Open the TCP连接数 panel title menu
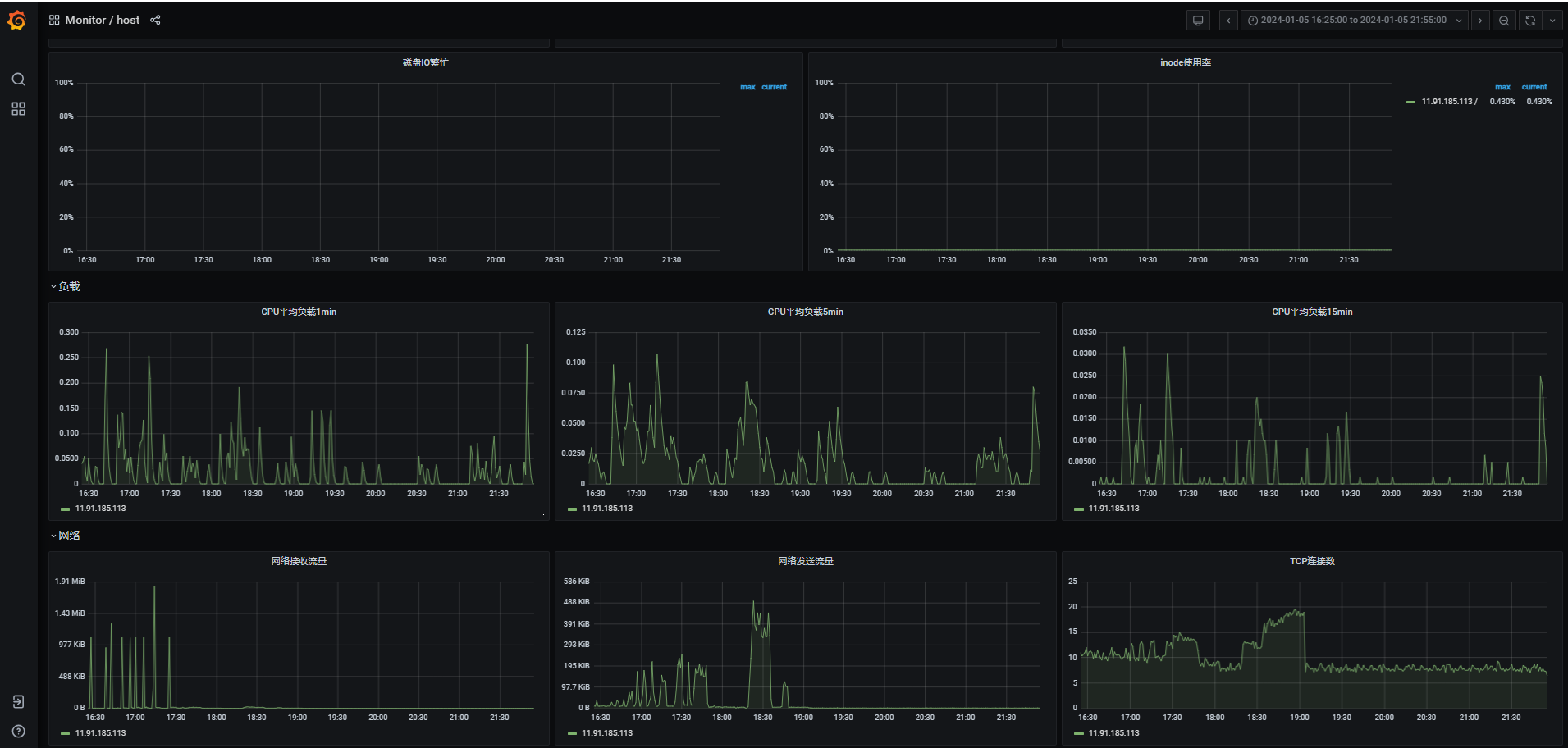 pos(1312,561)
